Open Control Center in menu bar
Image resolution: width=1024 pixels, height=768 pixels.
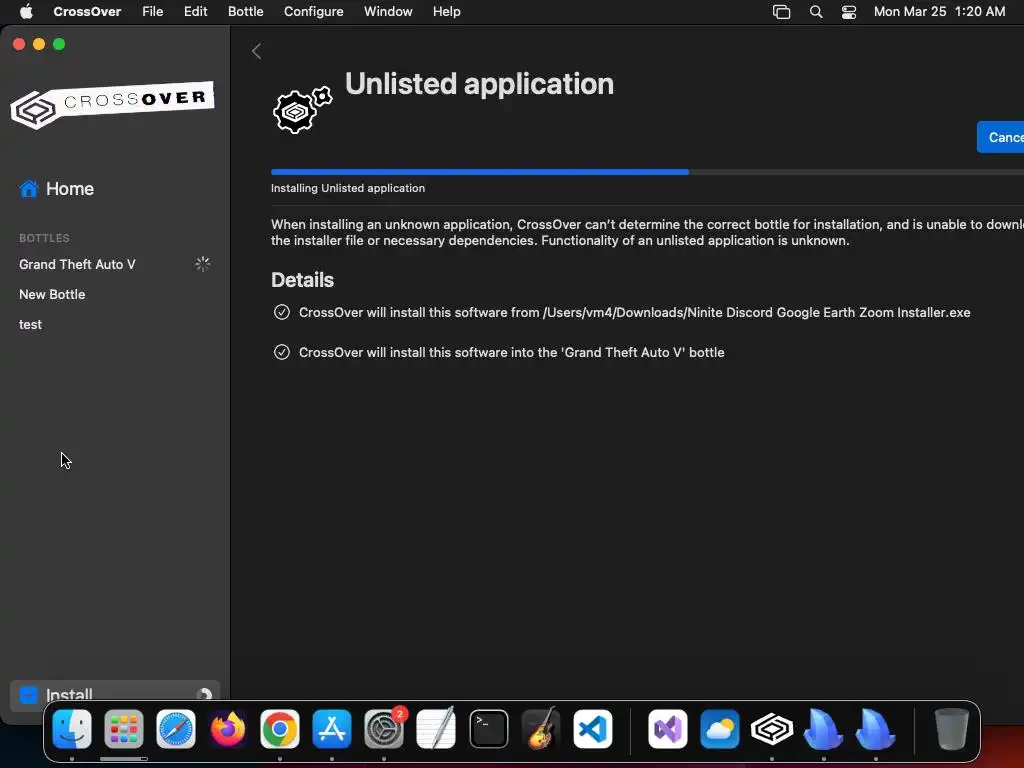click(x=849, y=12)
